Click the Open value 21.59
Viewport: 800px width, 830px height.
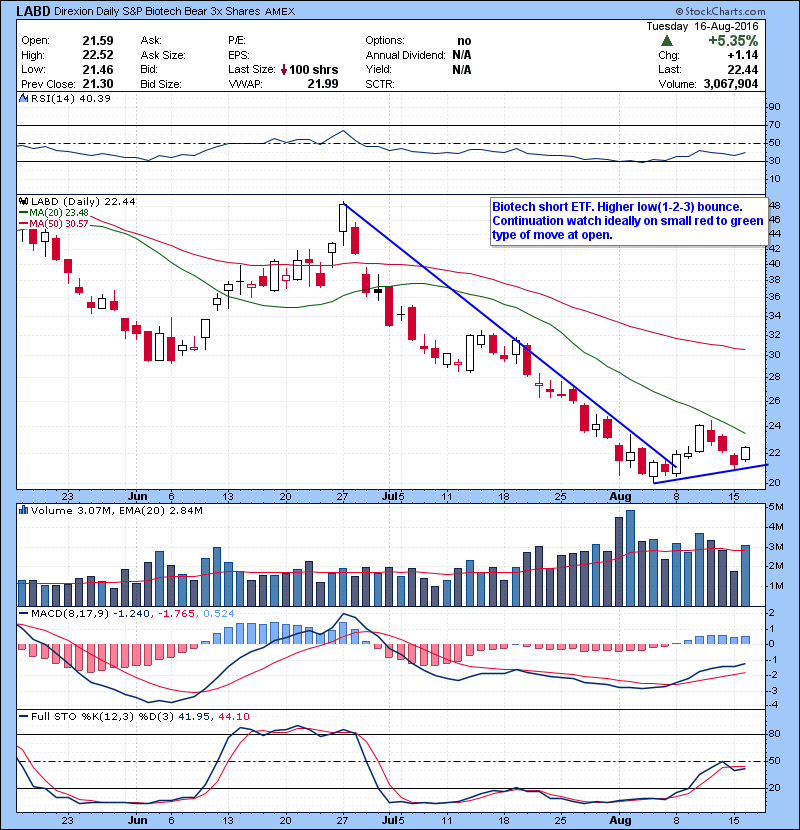(x=98, y=41)
